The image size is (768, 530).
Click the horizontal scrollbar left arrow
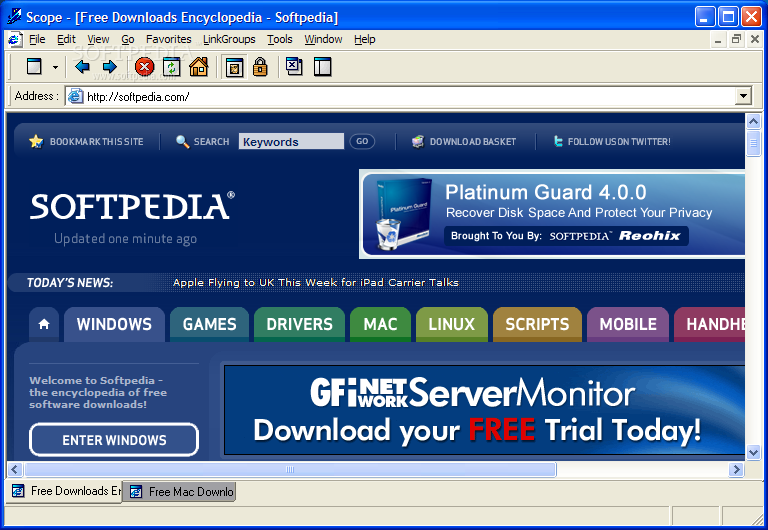click(15, 469)
